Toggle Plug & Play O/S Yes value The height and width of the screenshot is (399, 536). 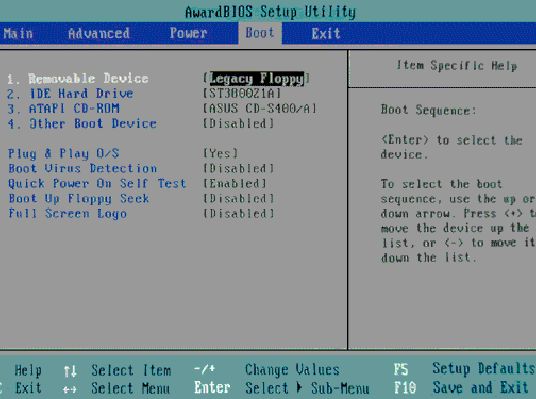pos(220,153)
